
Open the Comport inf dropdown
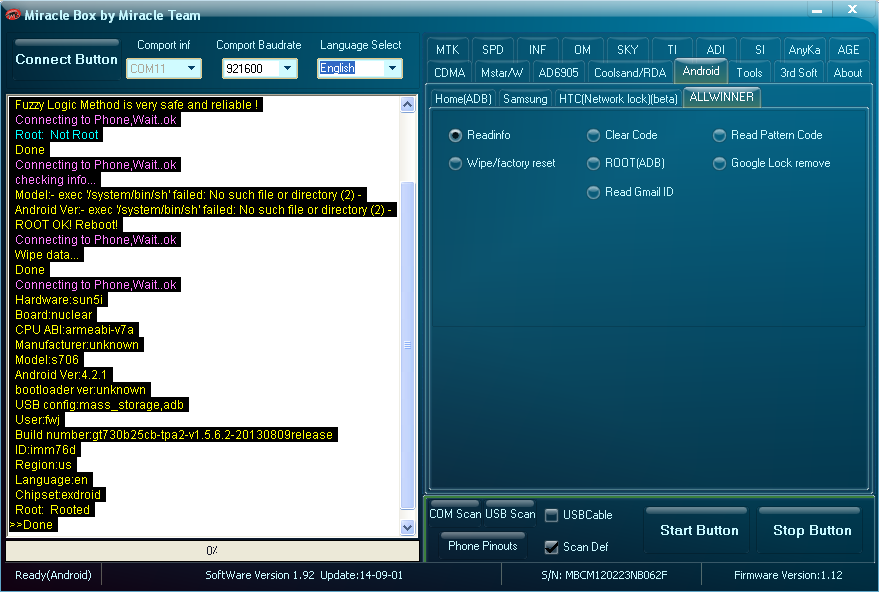pyautogui.click(x=192, y=68)
